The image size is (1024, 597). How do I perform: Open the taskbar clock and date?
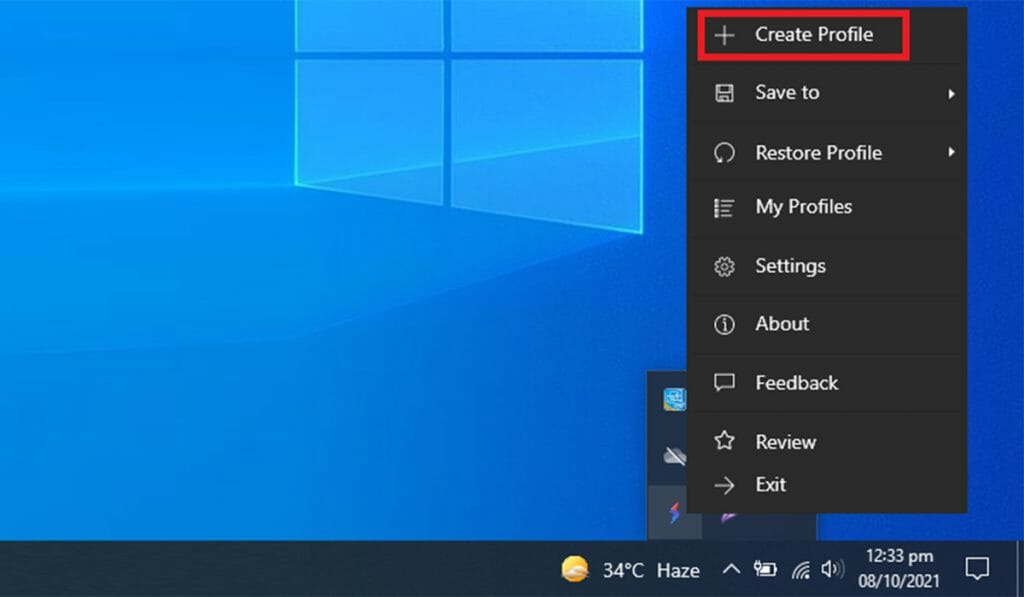[900, 569]
